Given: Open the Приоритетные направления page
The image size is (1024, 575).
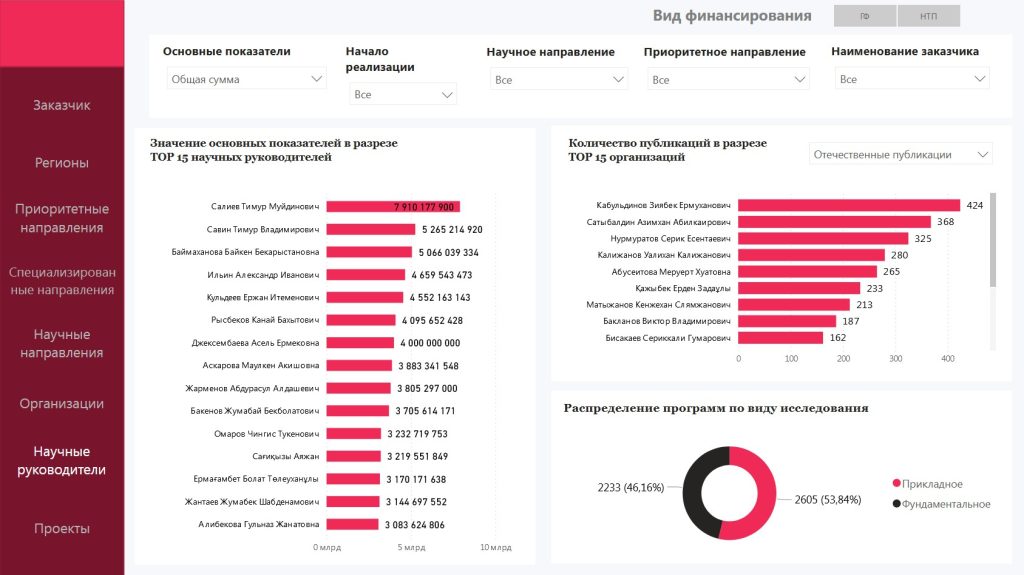Looking at the screenshot, I should pos(62,218).
